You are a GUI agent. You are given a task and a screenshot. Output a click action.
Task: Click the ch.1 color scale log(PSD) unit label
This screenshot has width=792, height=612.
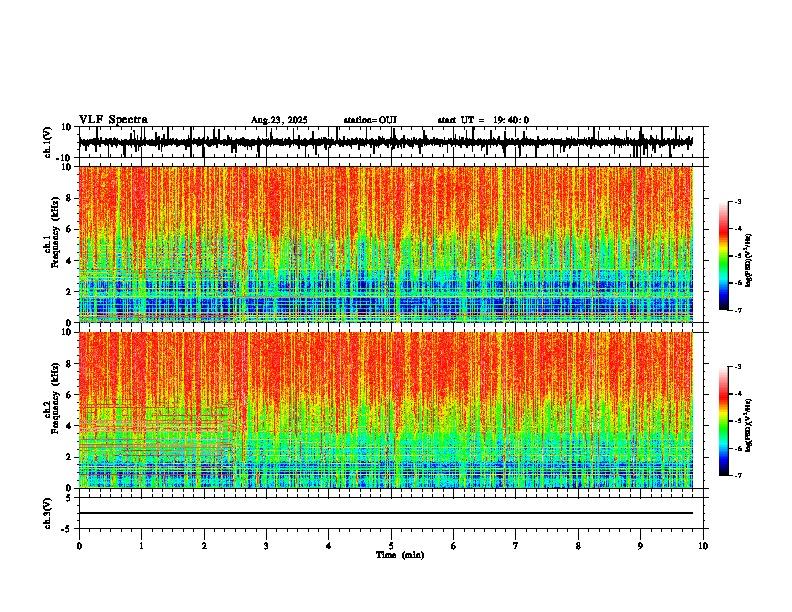(749, 261)
